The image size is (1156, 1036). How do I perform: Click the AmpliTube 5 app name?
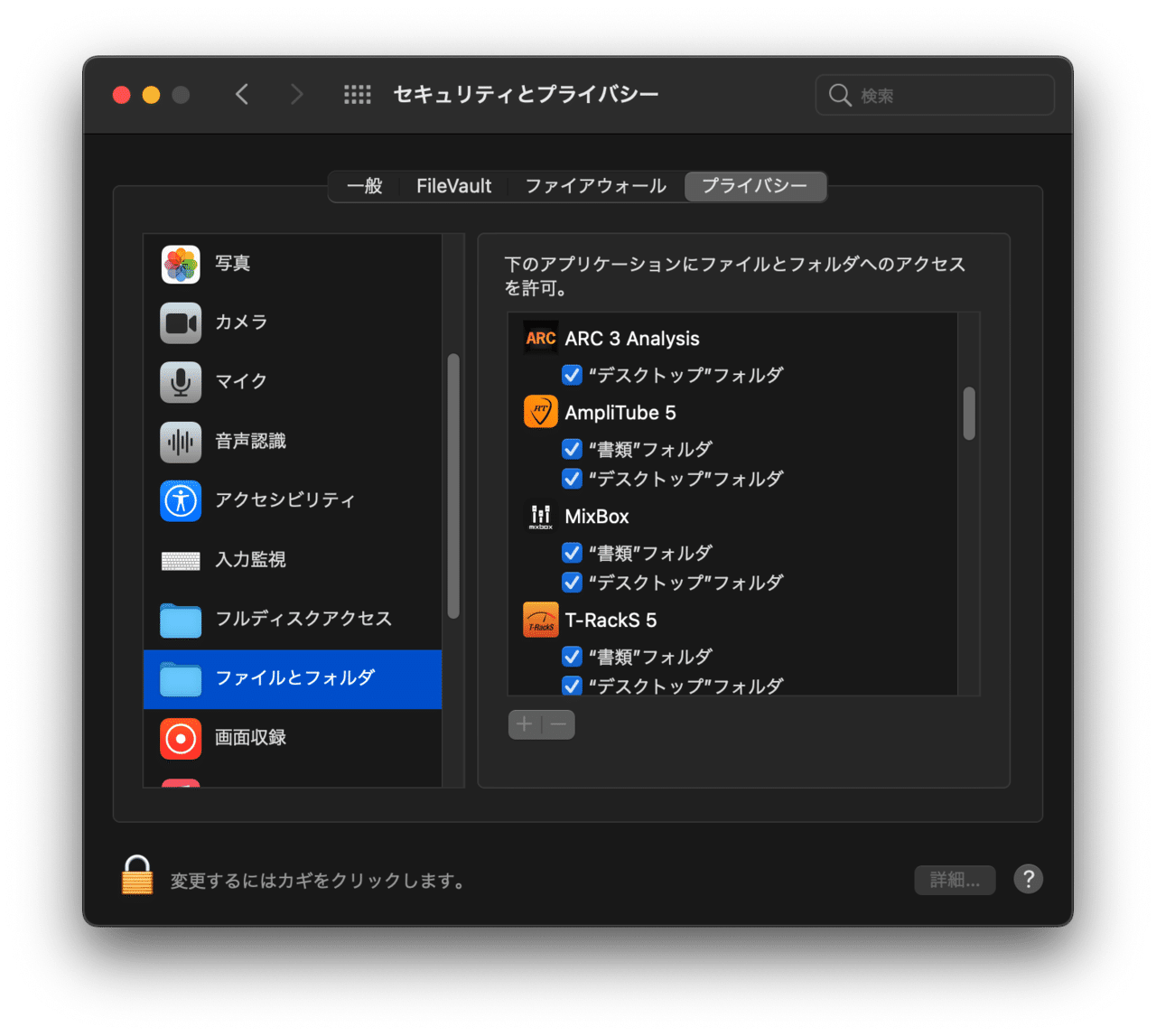[620, 413]
